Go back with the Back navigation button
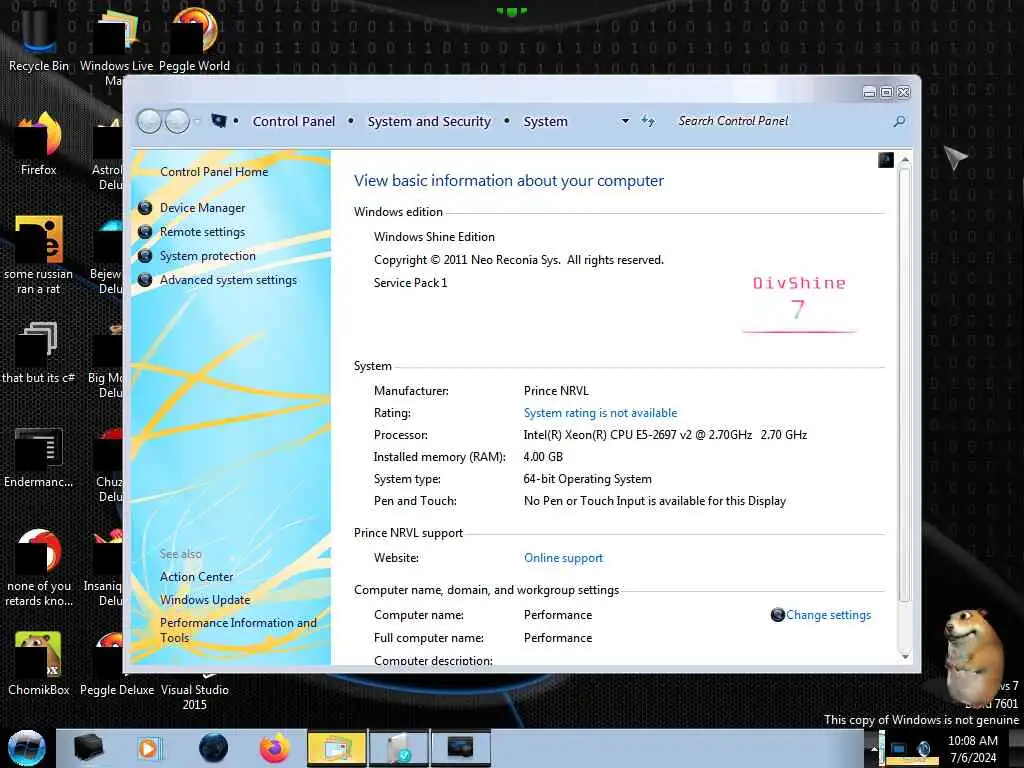The height and width of the screenshot is (768, 1024). (x=149, y=121)
